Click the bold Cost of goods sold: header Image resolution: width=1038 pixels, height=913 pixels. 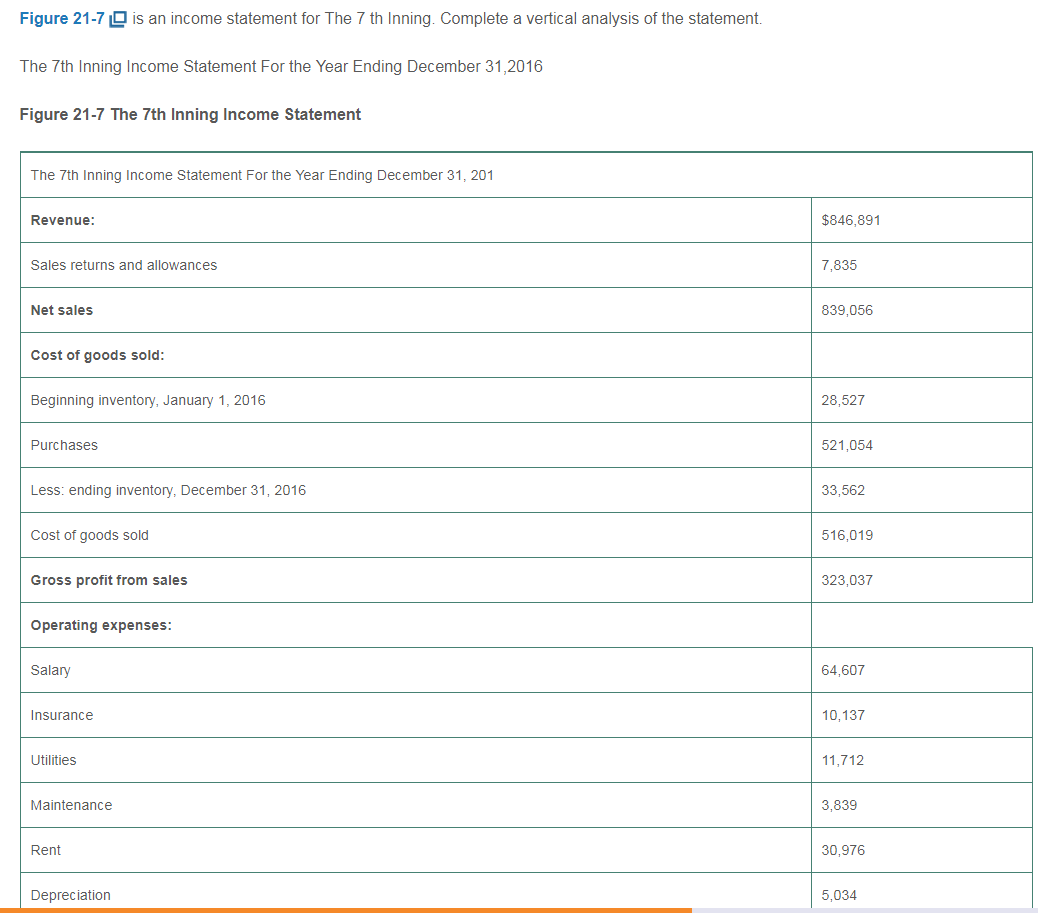[x=98, y=355]
